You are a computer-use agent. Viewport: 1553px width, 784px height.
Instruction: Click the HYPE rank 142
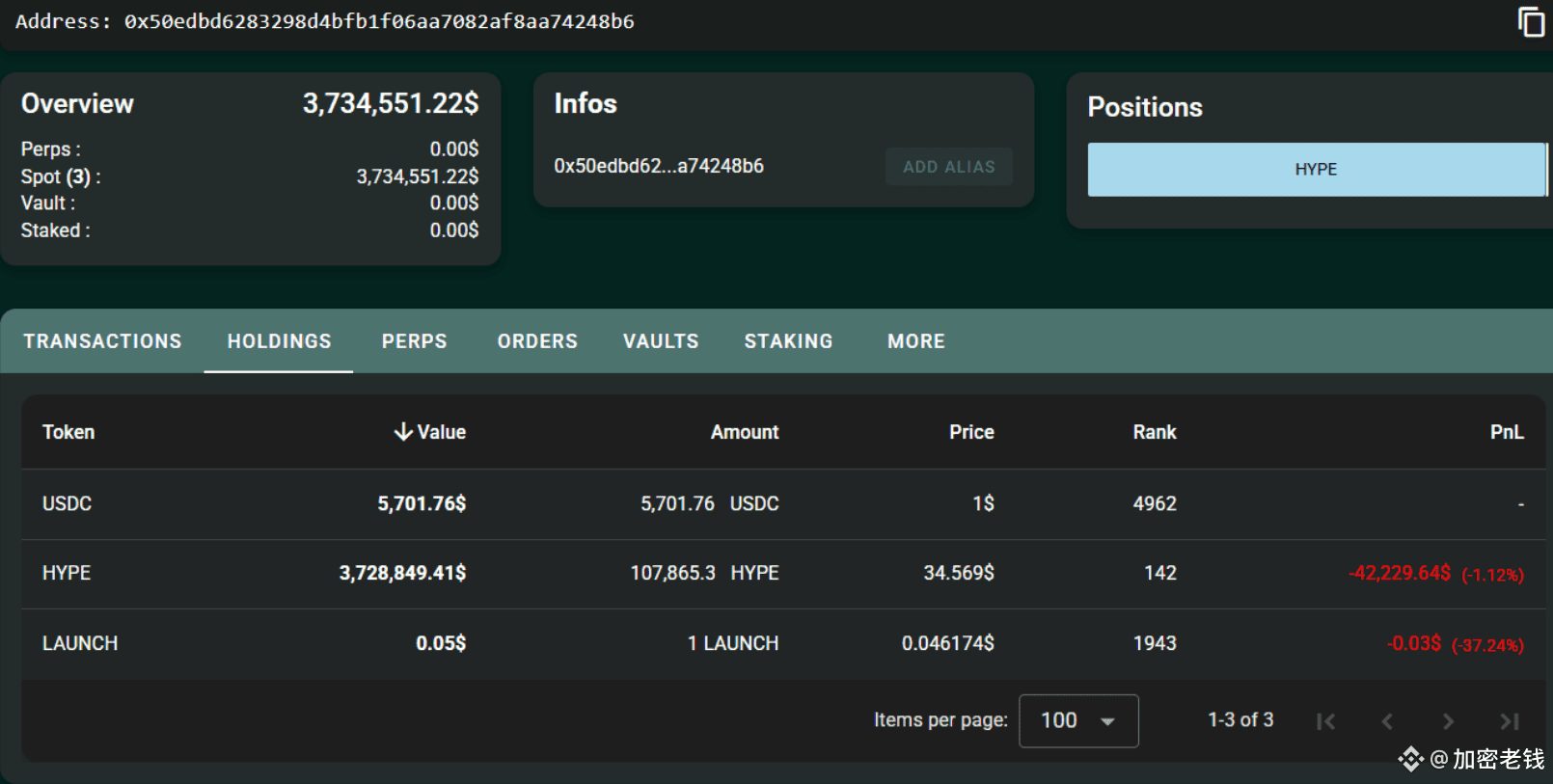point(1160,573)
